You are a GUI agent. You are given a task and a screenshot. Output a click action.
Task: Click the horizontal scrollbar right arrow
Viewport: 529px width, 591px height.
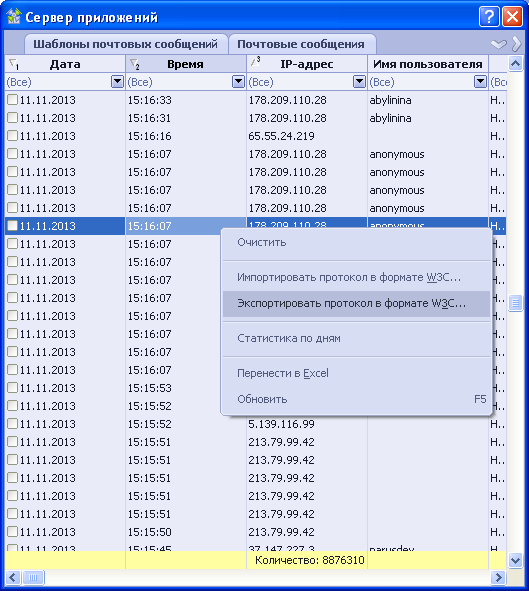[x=498, y=577]
